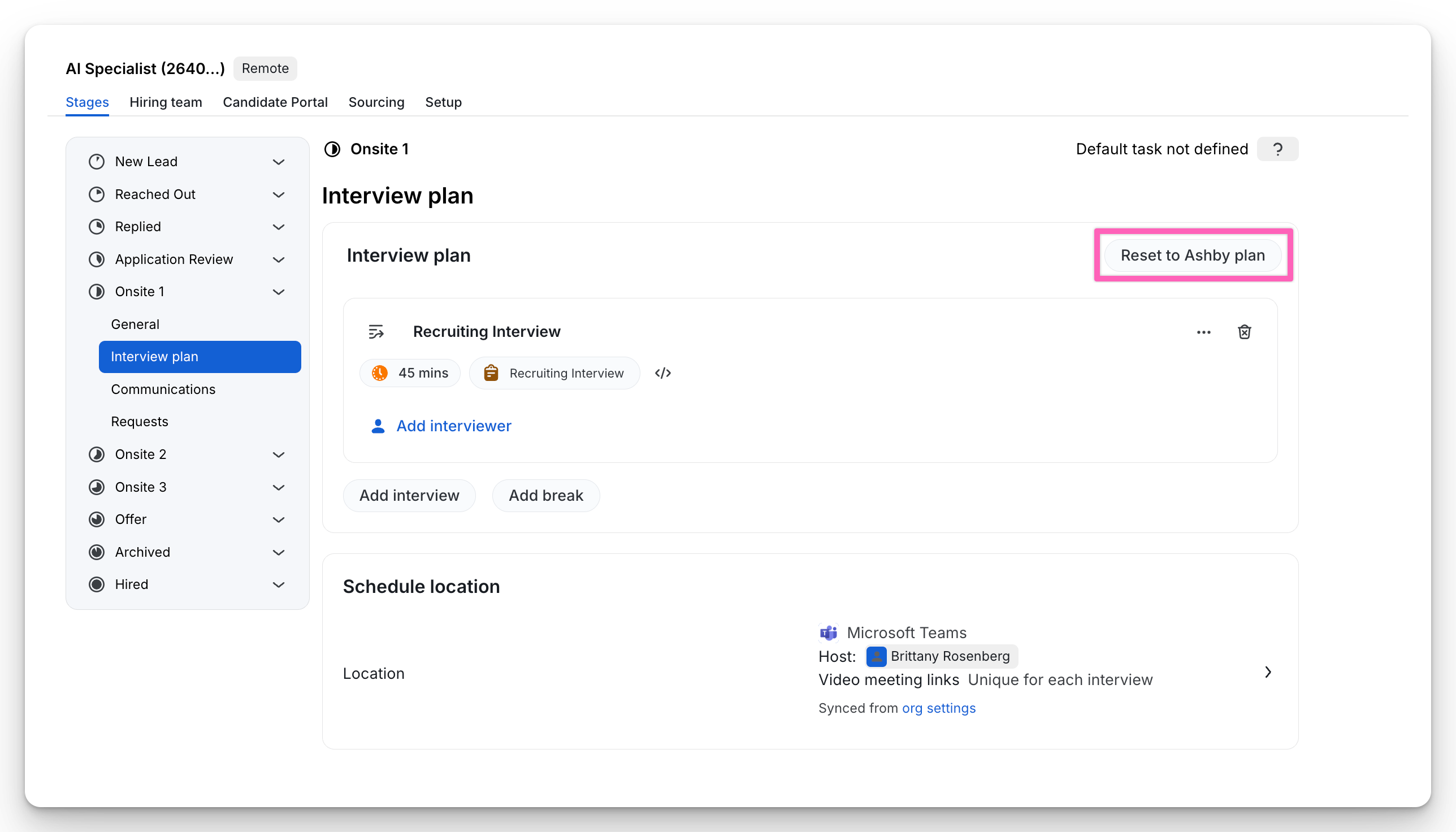Viewport: 1456px width, 832px height.
Task: Click the Recruiting Interview clipboard chip
Action: click(554, 373)
